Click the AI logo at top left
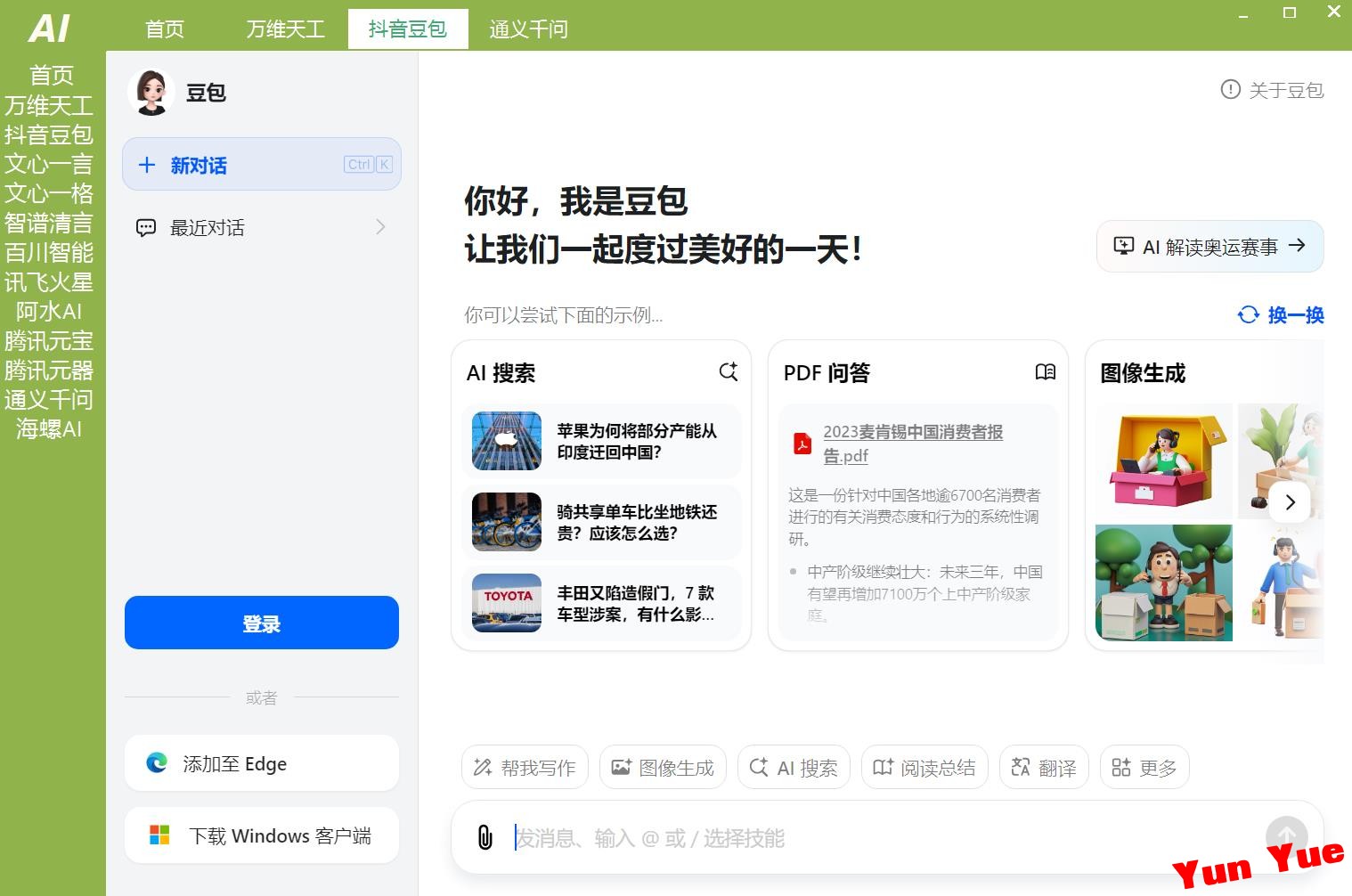This screenshot has width=1352, height=896. coord(49,29)
